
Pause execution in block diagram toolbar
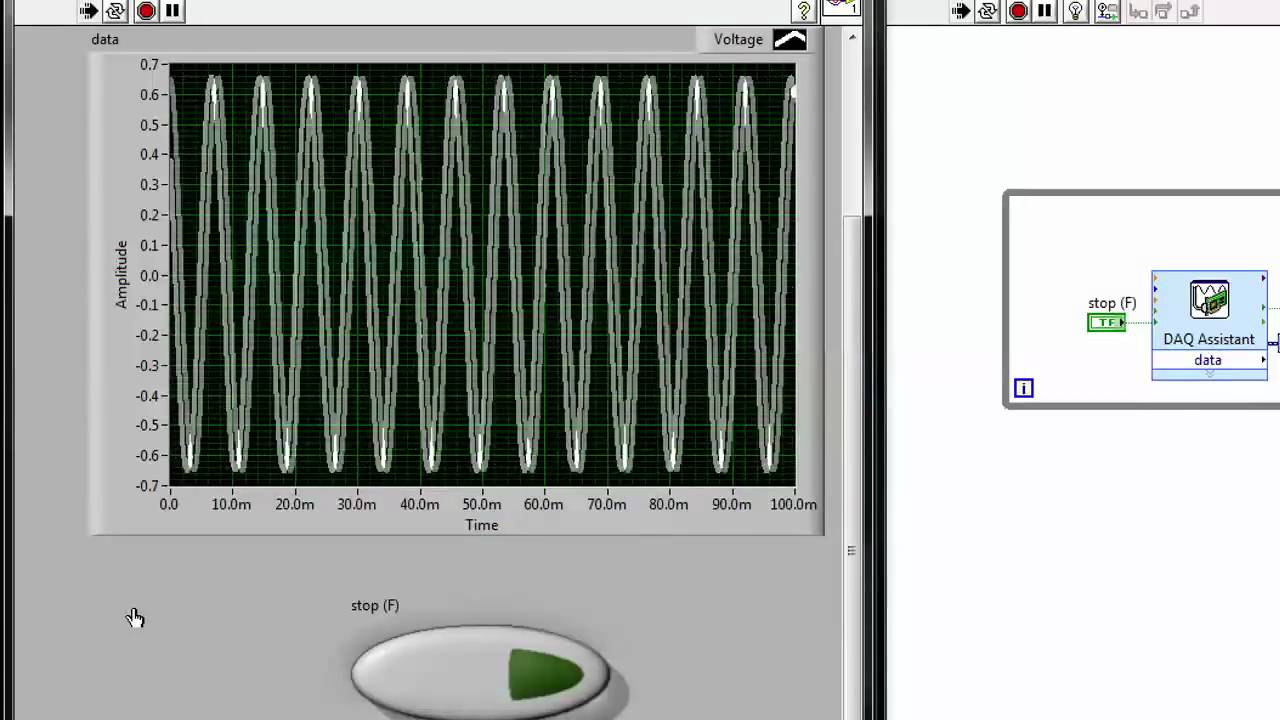[x=1044, y=11]
